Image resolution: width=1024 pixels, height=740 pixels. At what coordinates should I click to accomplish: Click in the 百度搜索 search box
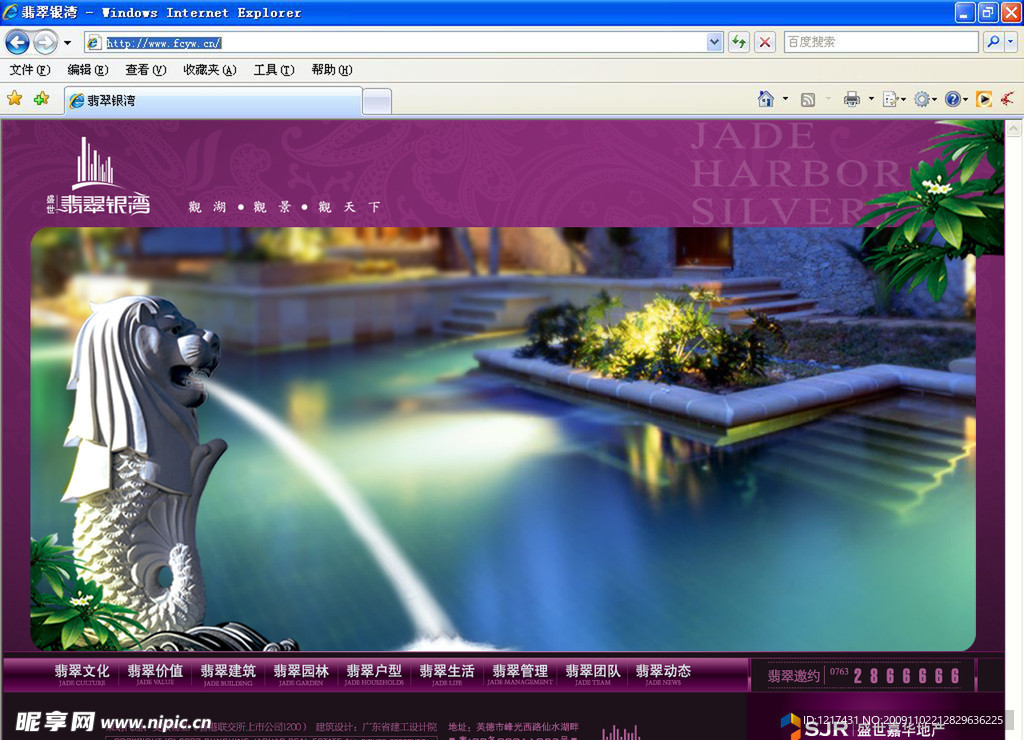[880, 42]
